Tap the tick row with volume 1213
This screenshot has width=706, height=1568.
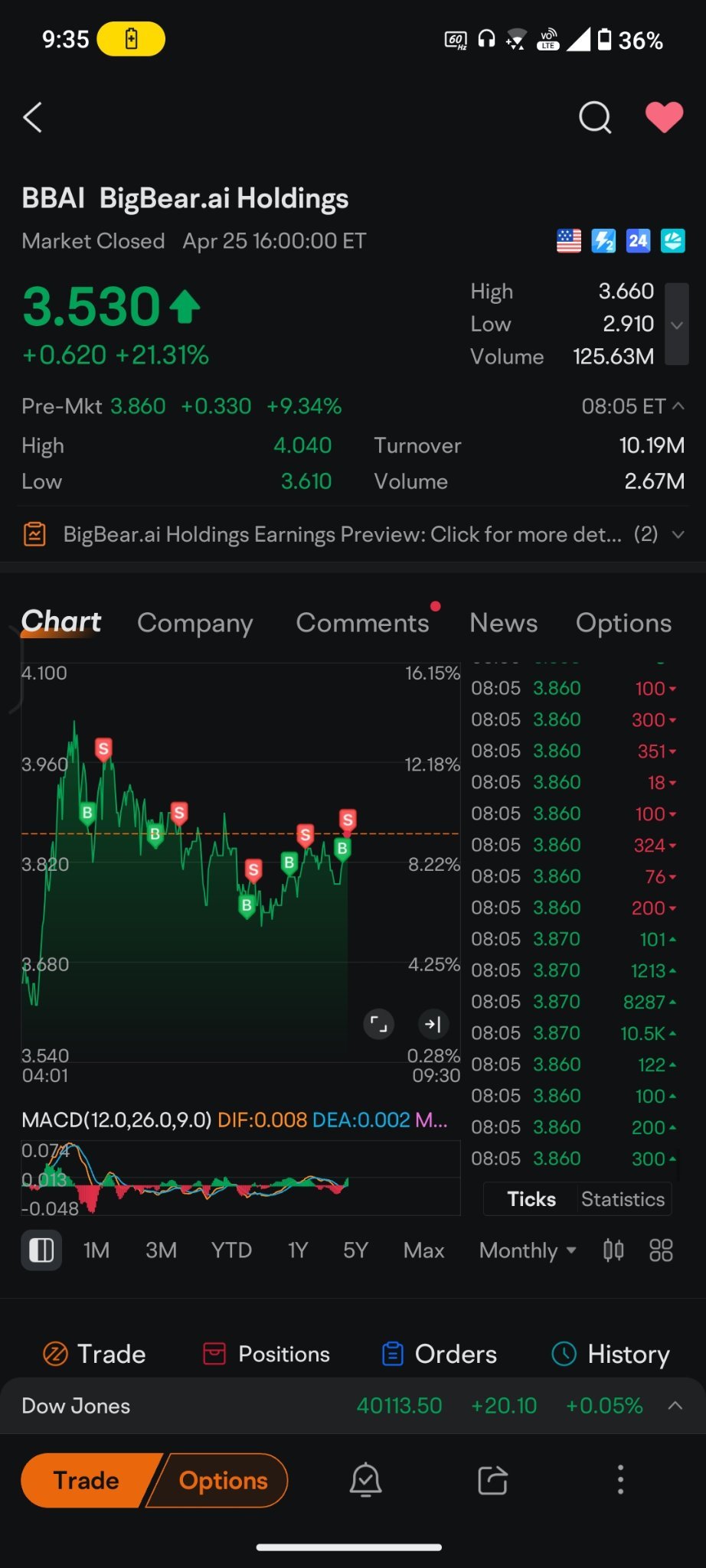click(574, 970)
